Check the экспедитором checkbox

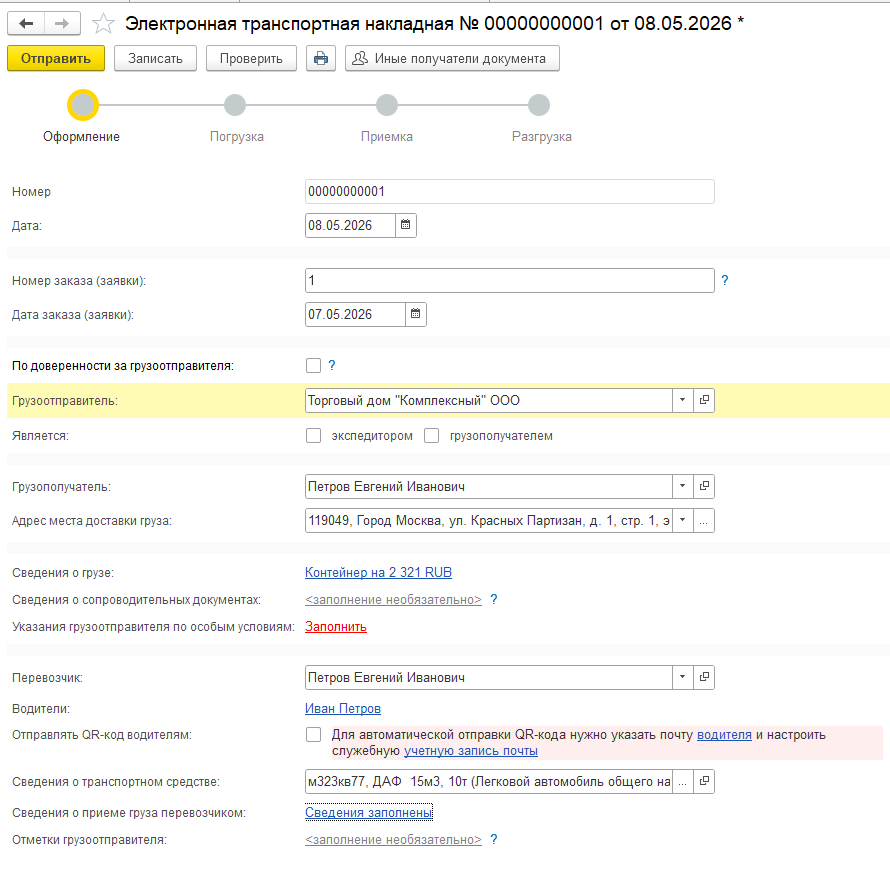[313, 436]
